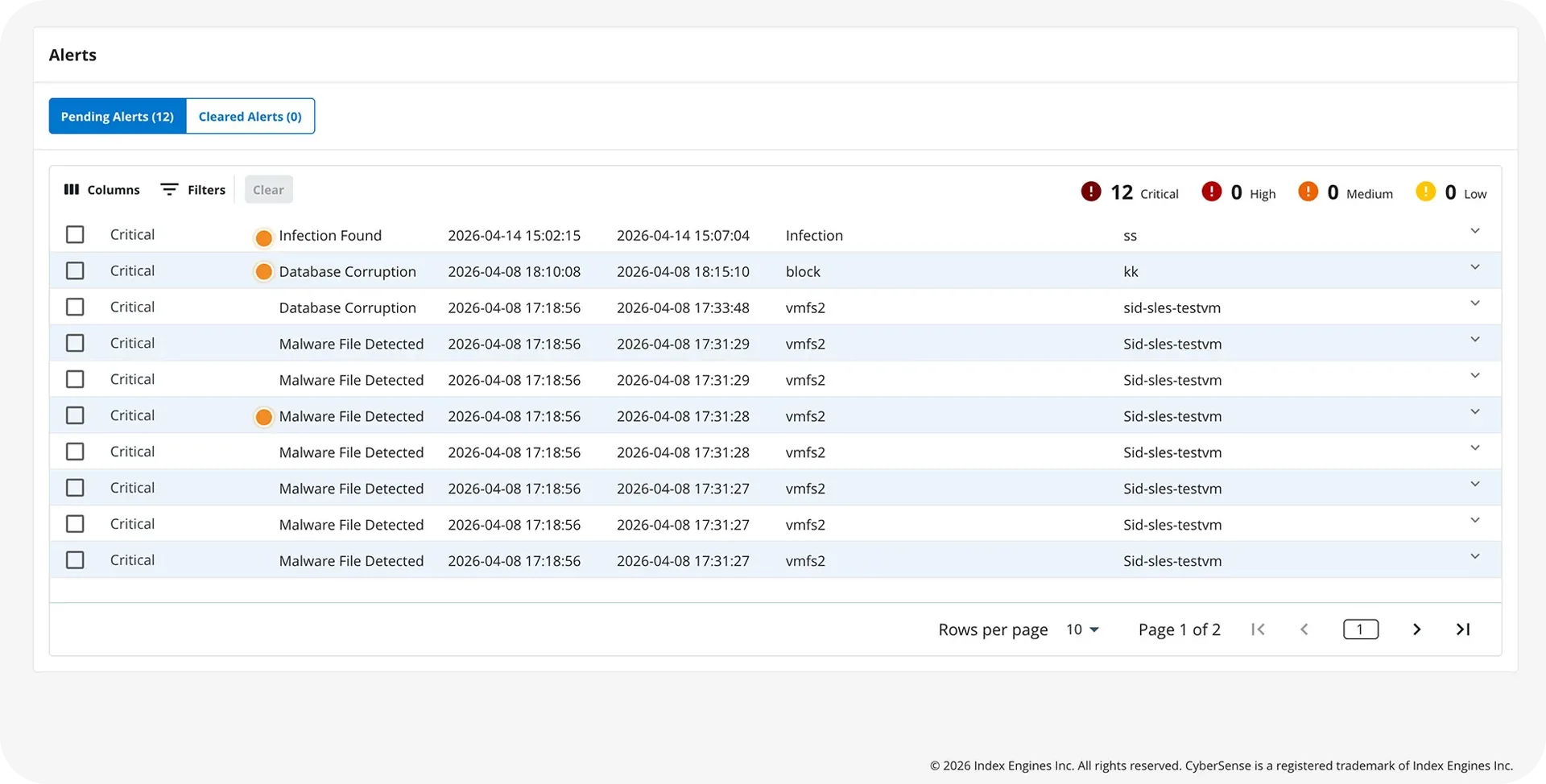The height and width of the screenshot is (784, 1546).
Task: Expand the kk Database Corruption row details
Action: point(1475,267)
